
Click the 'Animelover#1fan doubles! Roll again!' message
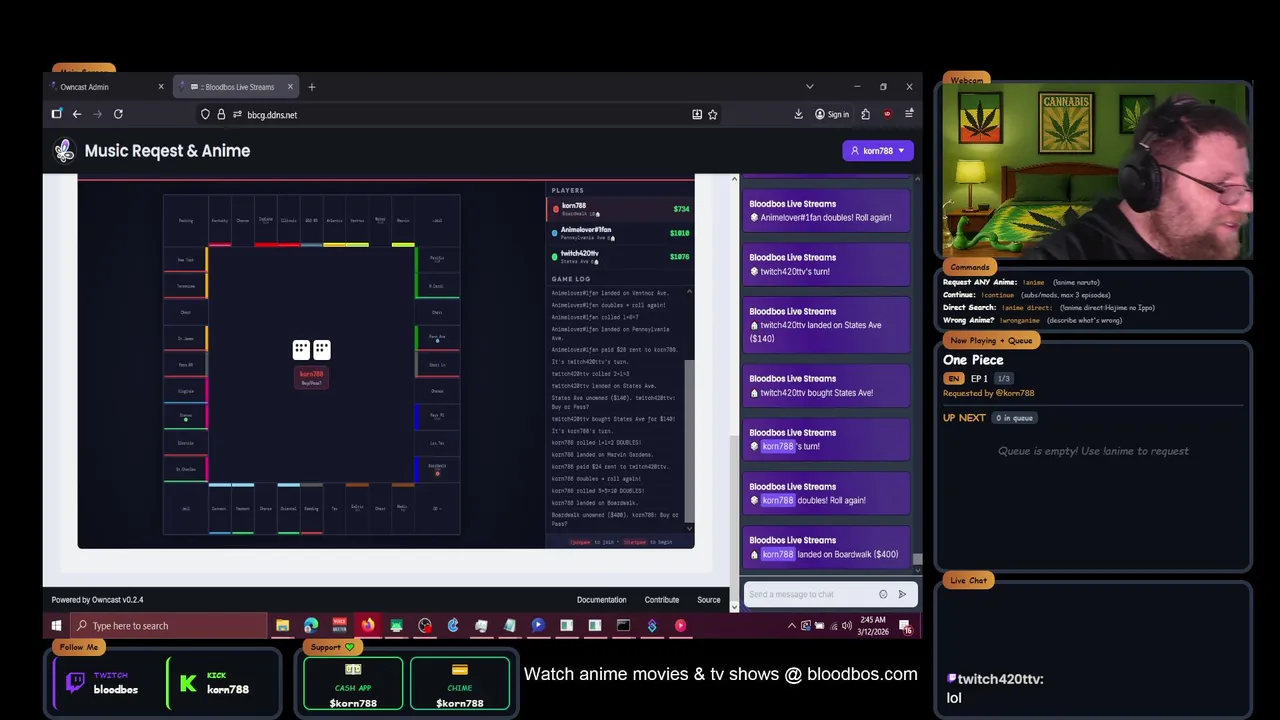(x=826, y=211)
